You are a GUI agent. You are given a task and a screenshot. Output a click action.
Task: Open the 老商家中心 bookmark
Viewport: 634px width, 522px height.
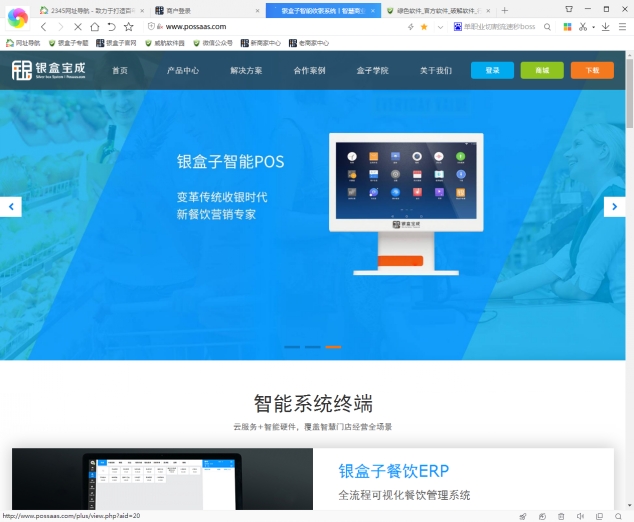pos(309,43)
